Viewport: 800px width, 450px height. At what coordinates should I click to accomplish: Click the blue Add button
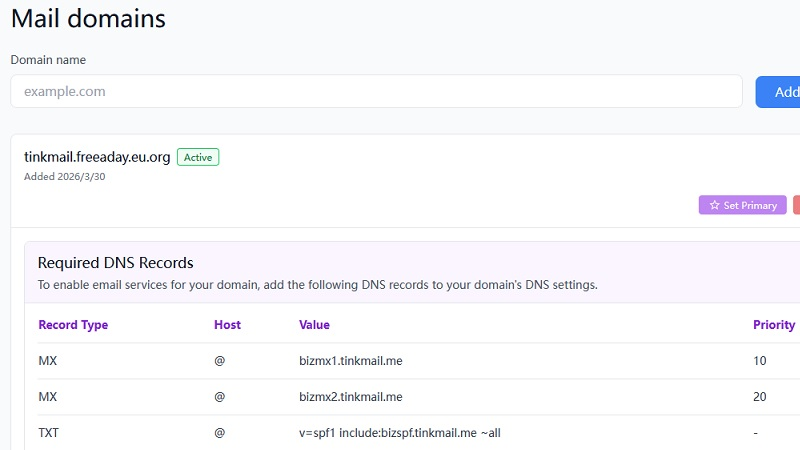click(780, 92)
